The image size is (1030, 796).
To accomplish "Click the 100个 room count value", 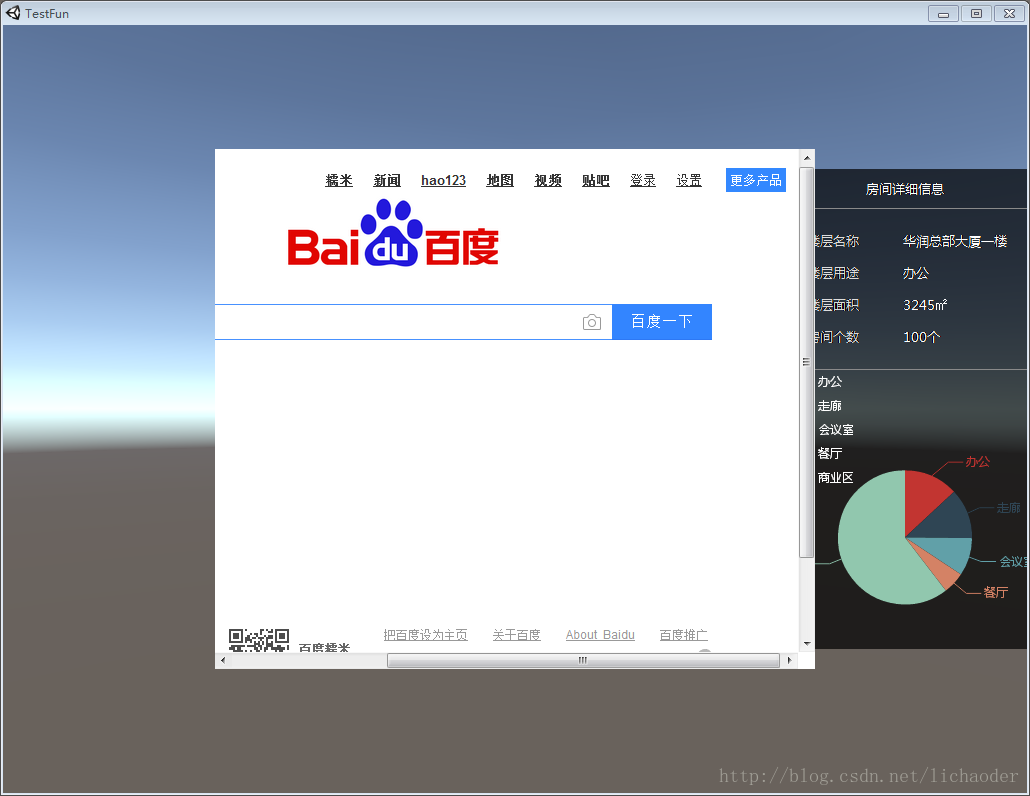I will [922, 337].
